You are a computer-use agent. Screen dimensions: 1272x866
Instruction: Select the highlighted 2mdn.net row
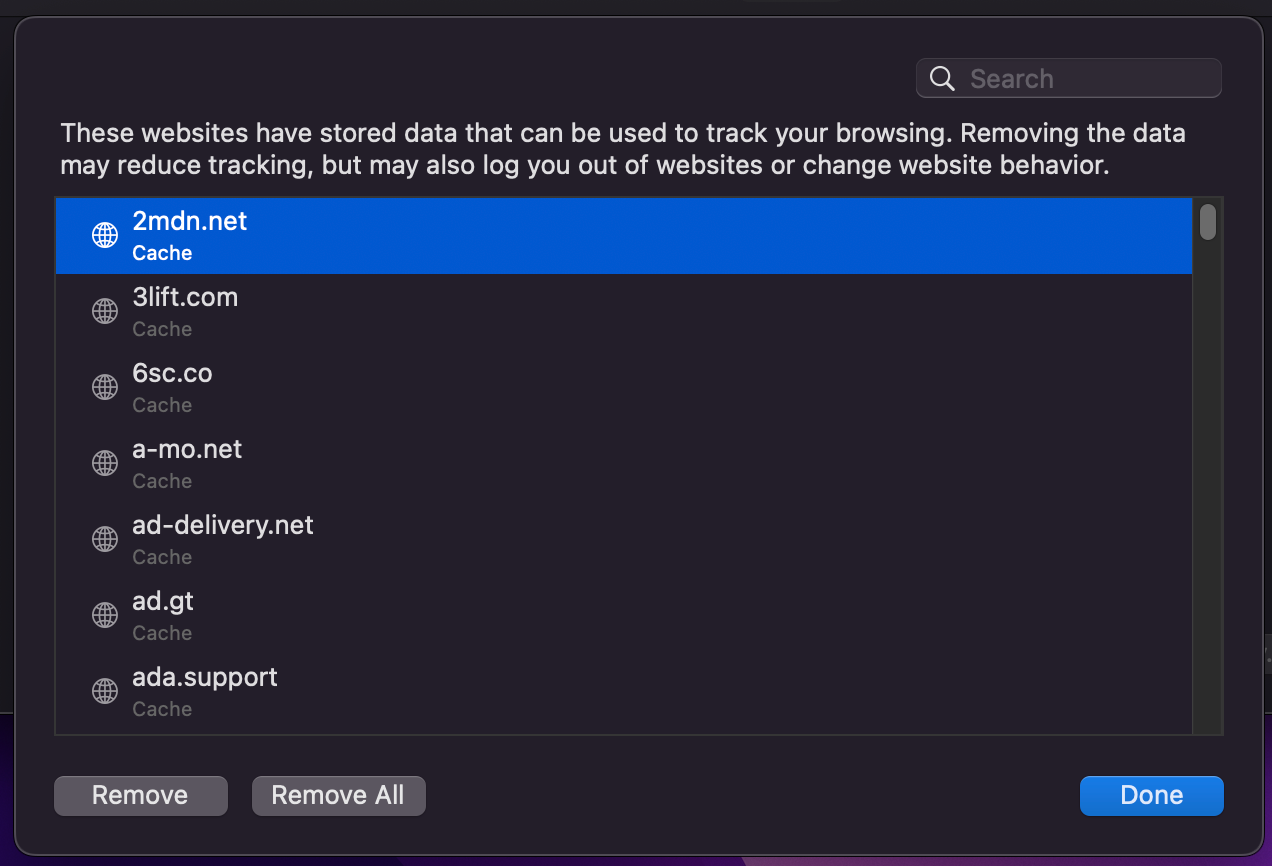(x=624, y=236)
